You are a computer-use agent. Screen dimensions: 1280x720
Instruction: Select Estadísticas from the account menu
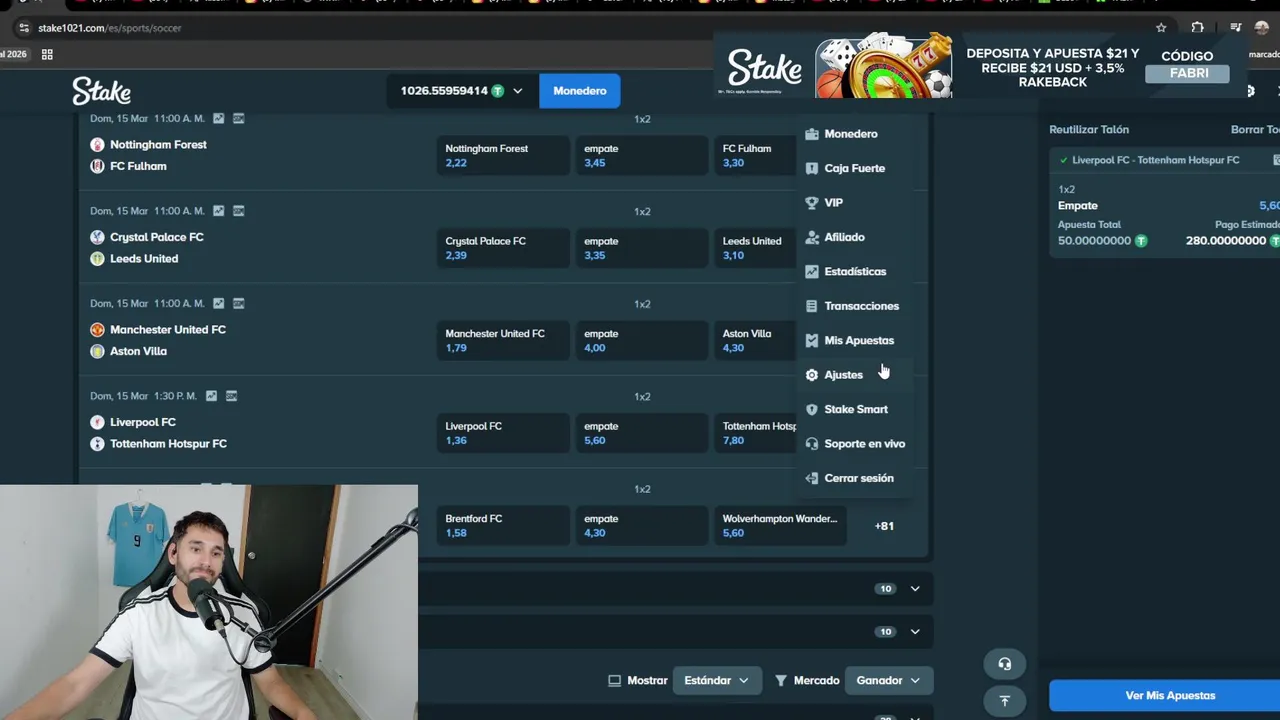pyautogui.click(x=855, y=272)
